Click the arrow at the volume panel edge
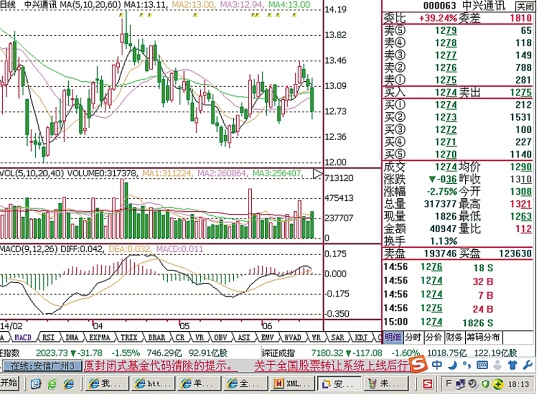Viewport: 550px width, 412px height. [317, 173]
